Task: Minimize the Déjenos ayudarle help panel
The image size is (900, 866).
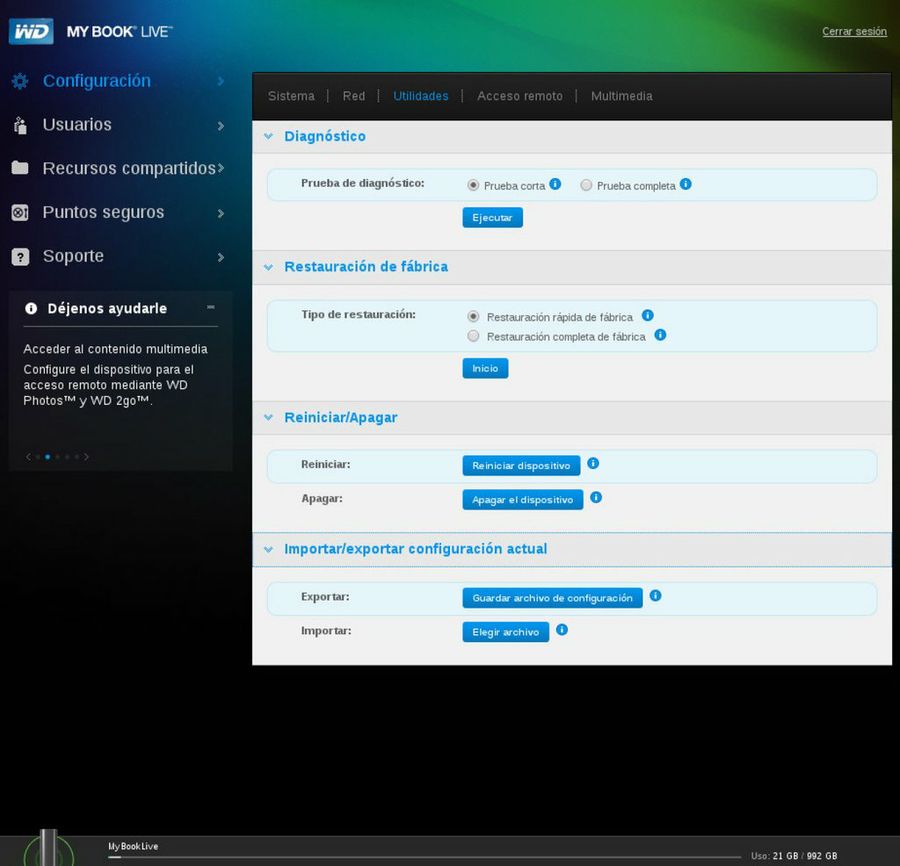Action: click(x=210, y=308)
